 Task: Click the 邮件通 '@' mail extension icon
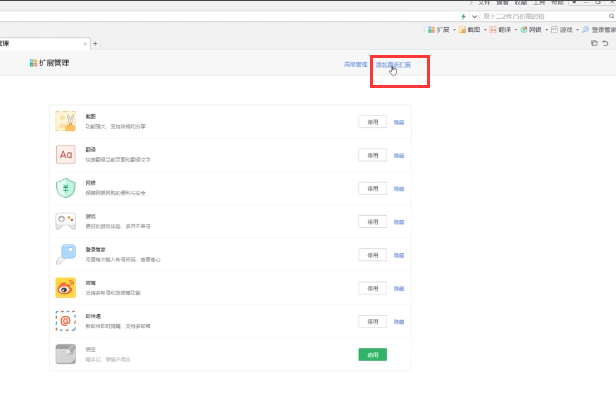pos(66,321)
